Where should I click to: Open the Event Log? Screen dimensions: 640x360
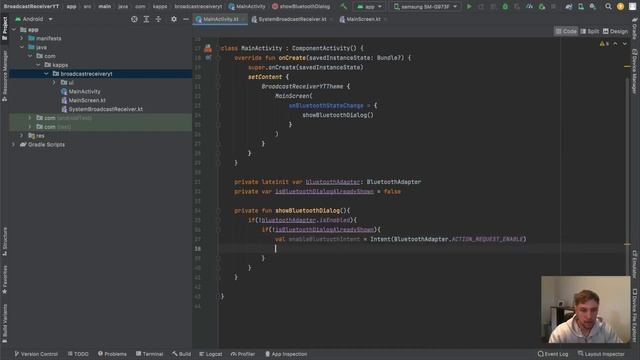point(553,354)
